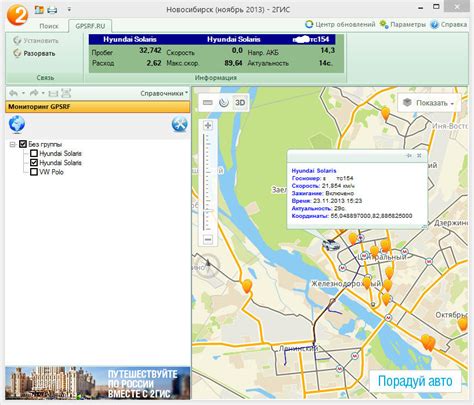Image resolution: width=474 pixels, height=405 pixels.
Task: Click the Актуальность: 29с. line in popup
Action: (x=318, y=208)
